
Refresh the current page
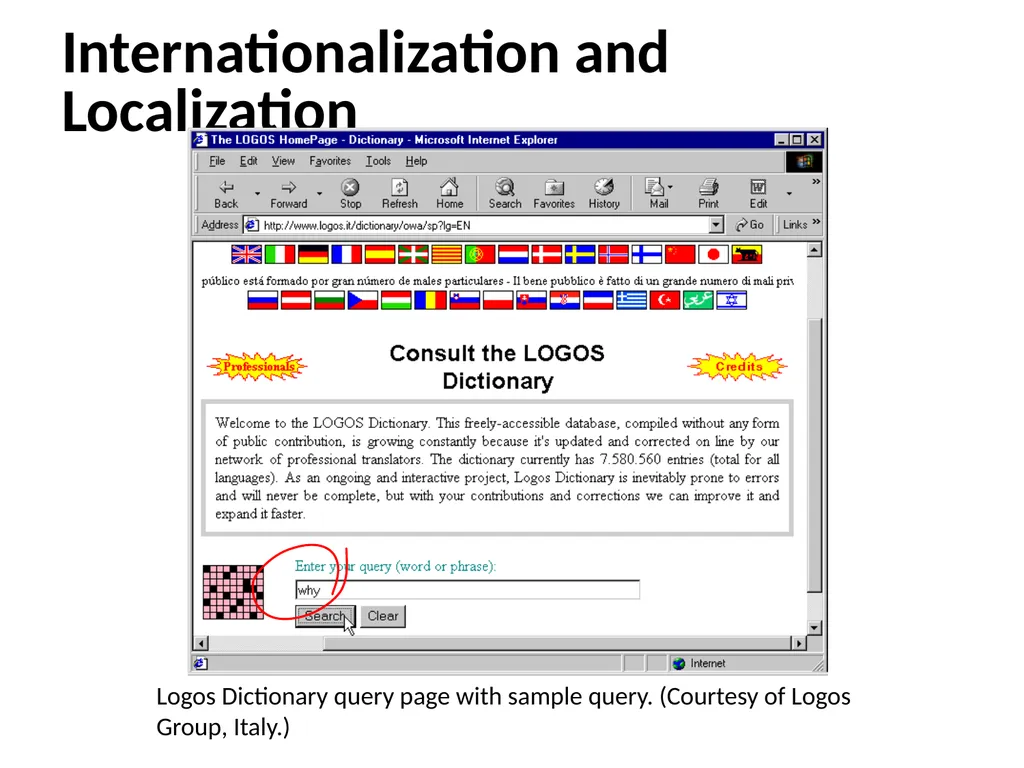[400, 194]
